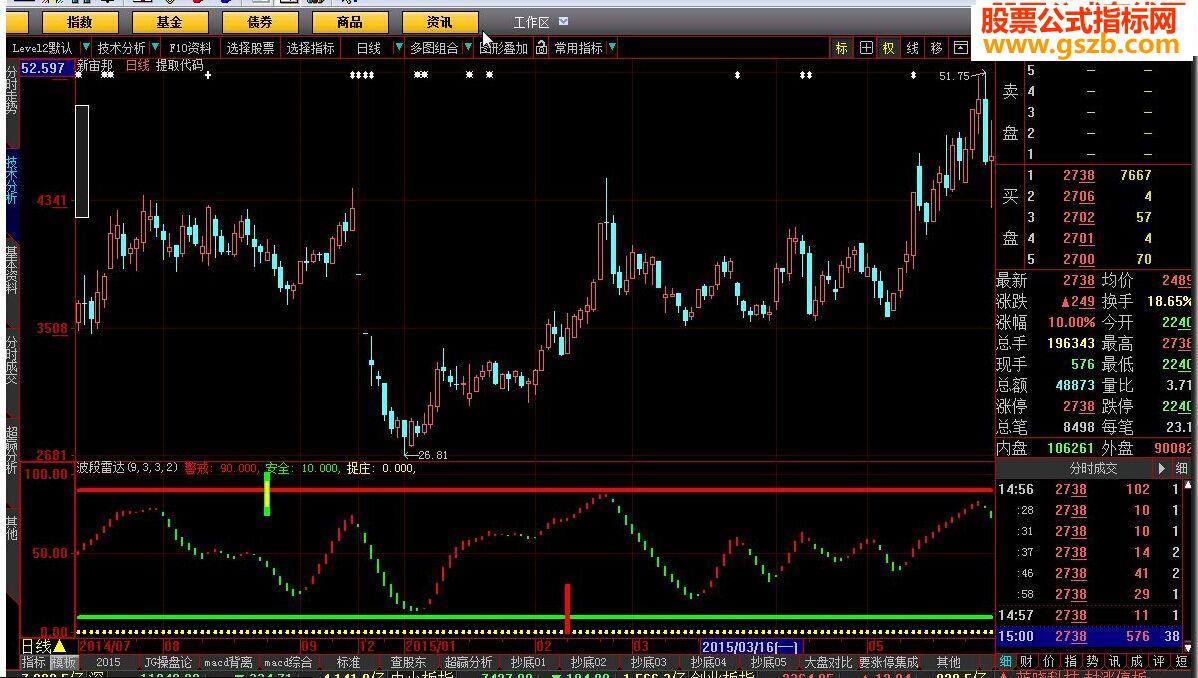Click the 2015/03/16 date marker on timeline
Screen dimensions: 1198x678
coord(749,647)
